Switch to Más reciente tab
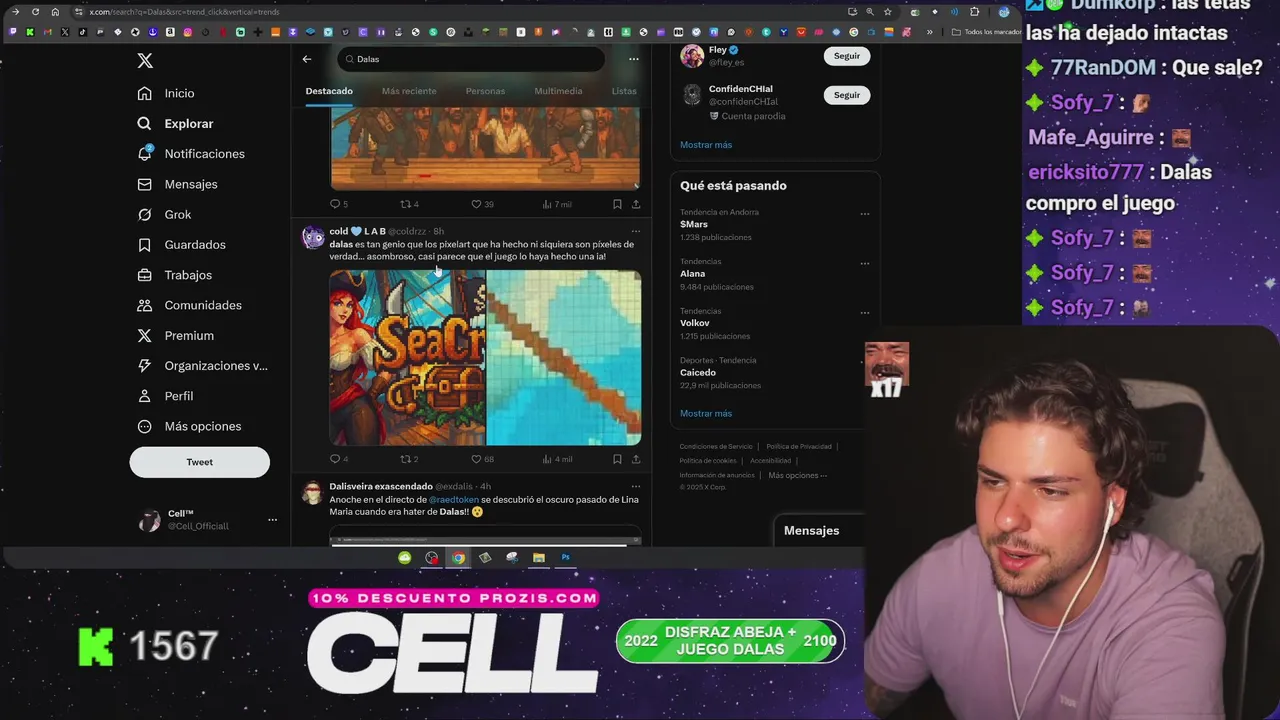1280x720 pixels. pyautogui.click(x=409, y=91)
